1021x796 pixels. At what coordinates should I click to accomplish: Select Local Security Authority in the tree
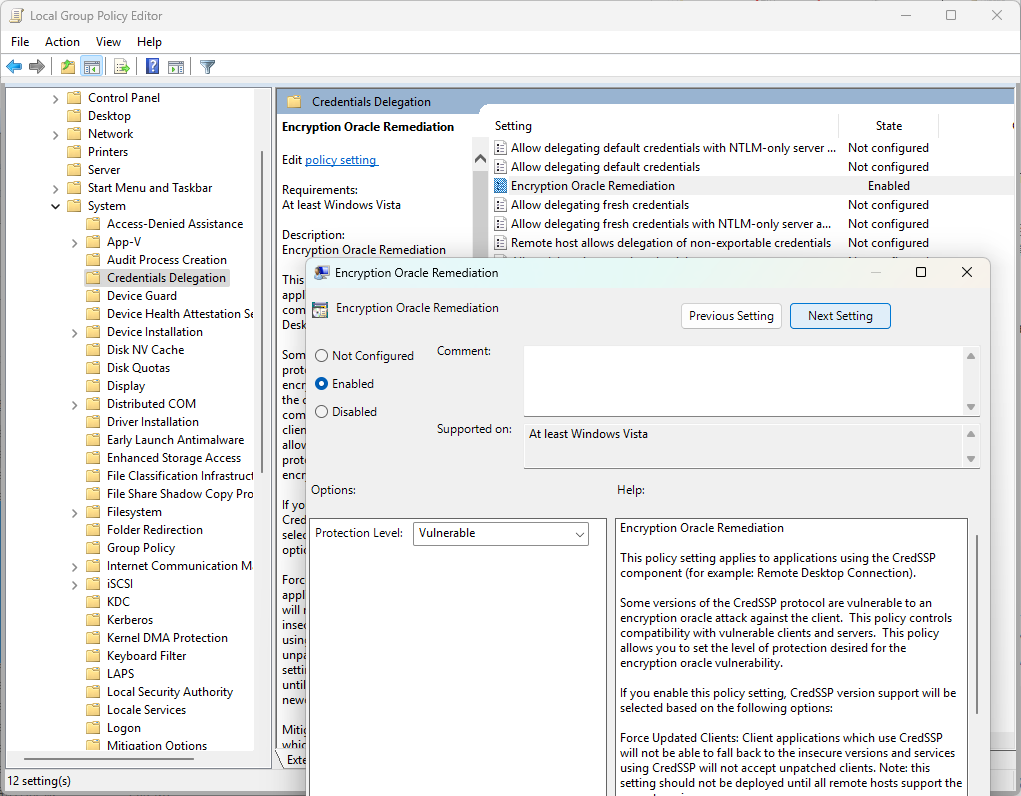click(170, 692)
